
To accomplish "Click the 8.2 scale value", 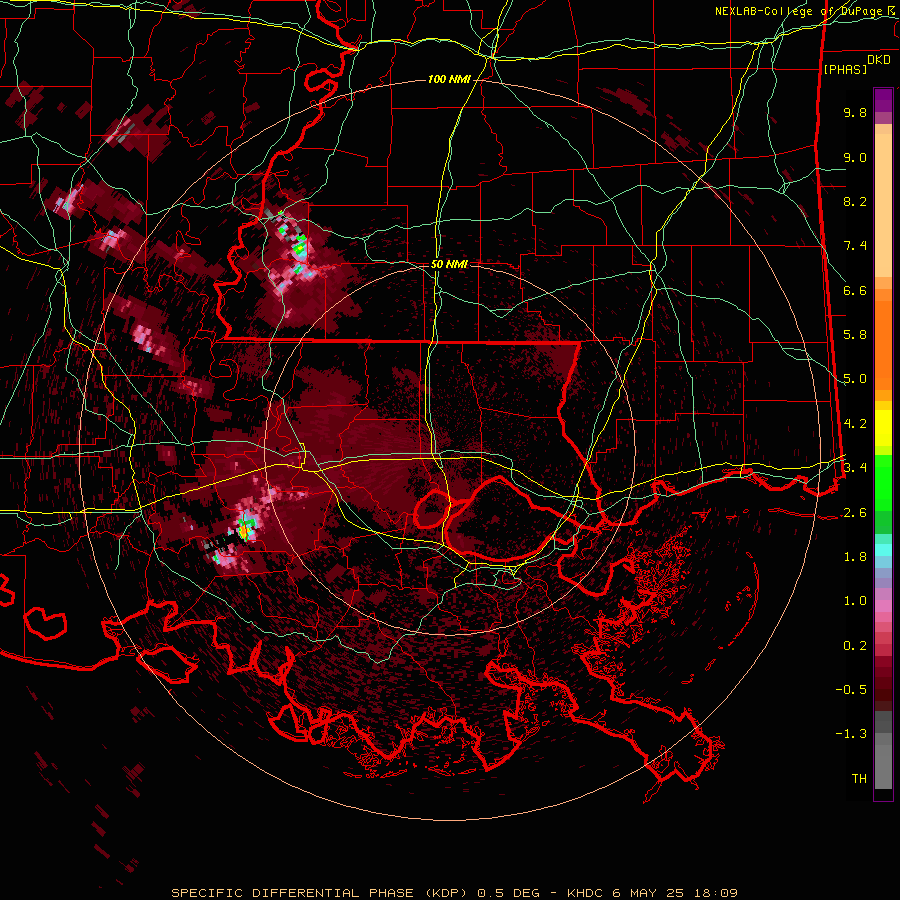I will point(855,201).
